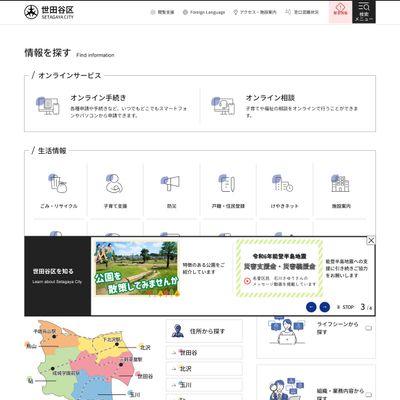The image size is (400, 400).
Task: Open the ごみ・リサイクル garbage icon
Action: 59,184
